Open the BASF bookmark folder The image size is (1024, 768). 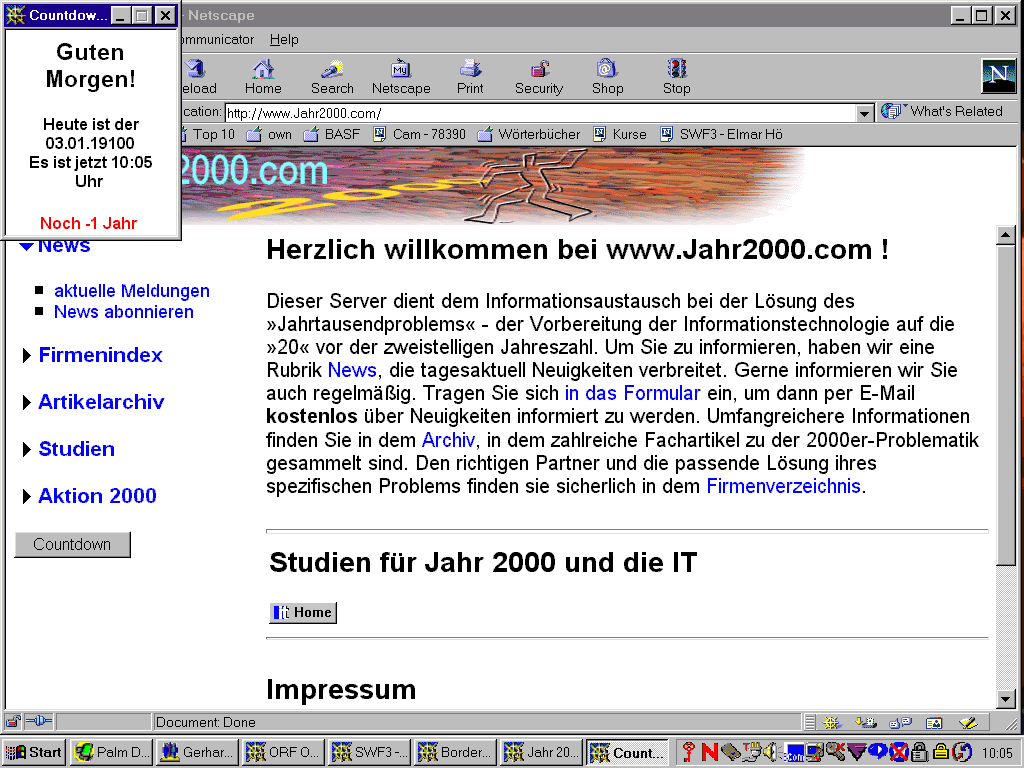click(332, 135)
